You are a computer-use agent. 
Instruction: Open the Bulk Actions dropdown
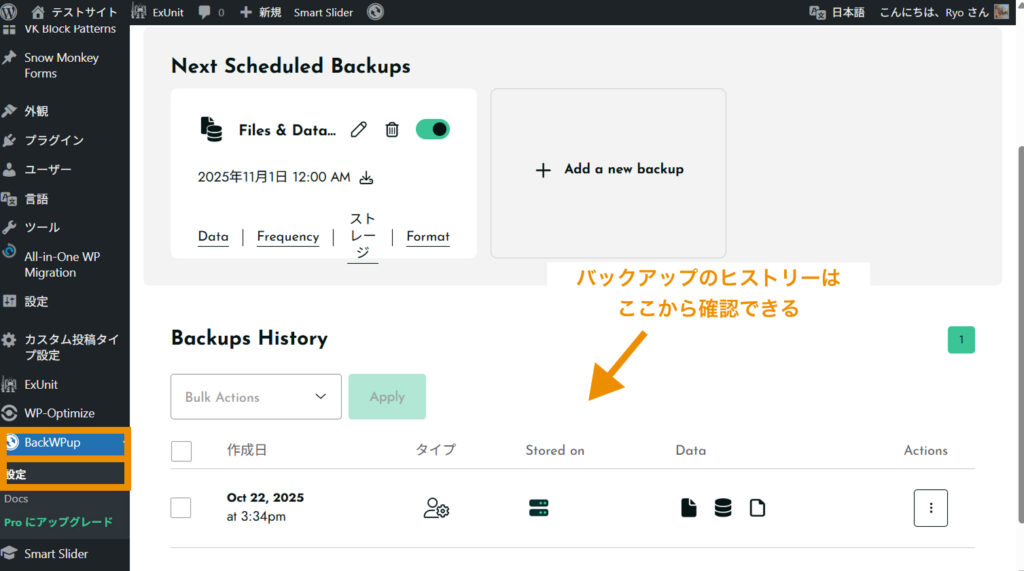point(256,397)
